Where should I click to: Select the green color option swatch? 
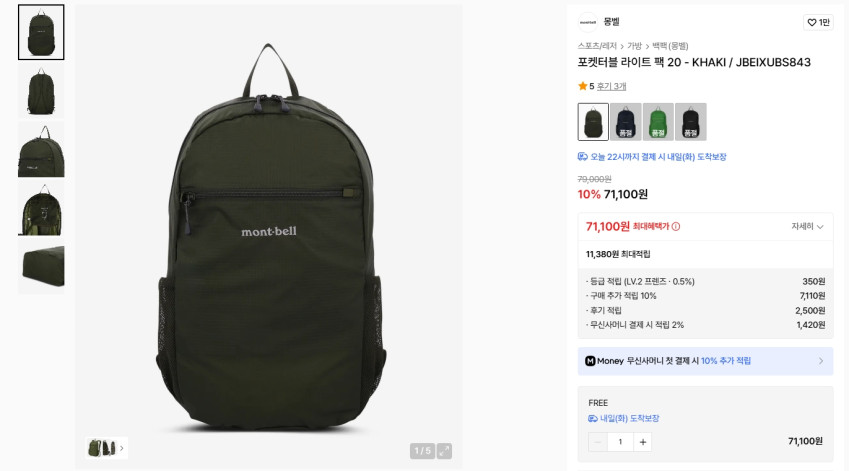[x=658, y=122]
